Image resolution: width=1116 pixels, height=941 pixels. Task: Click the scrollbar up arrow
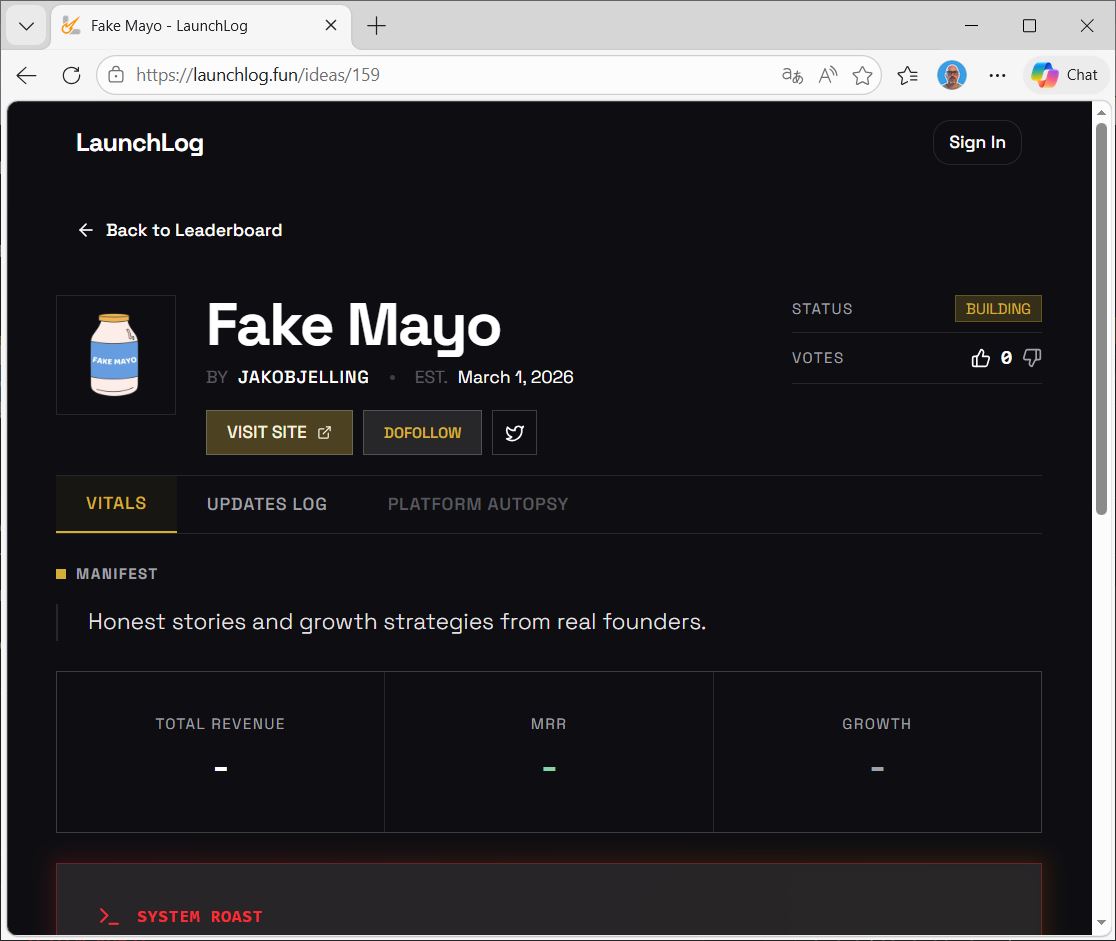pyautogui.click(x=1101, y=112)
